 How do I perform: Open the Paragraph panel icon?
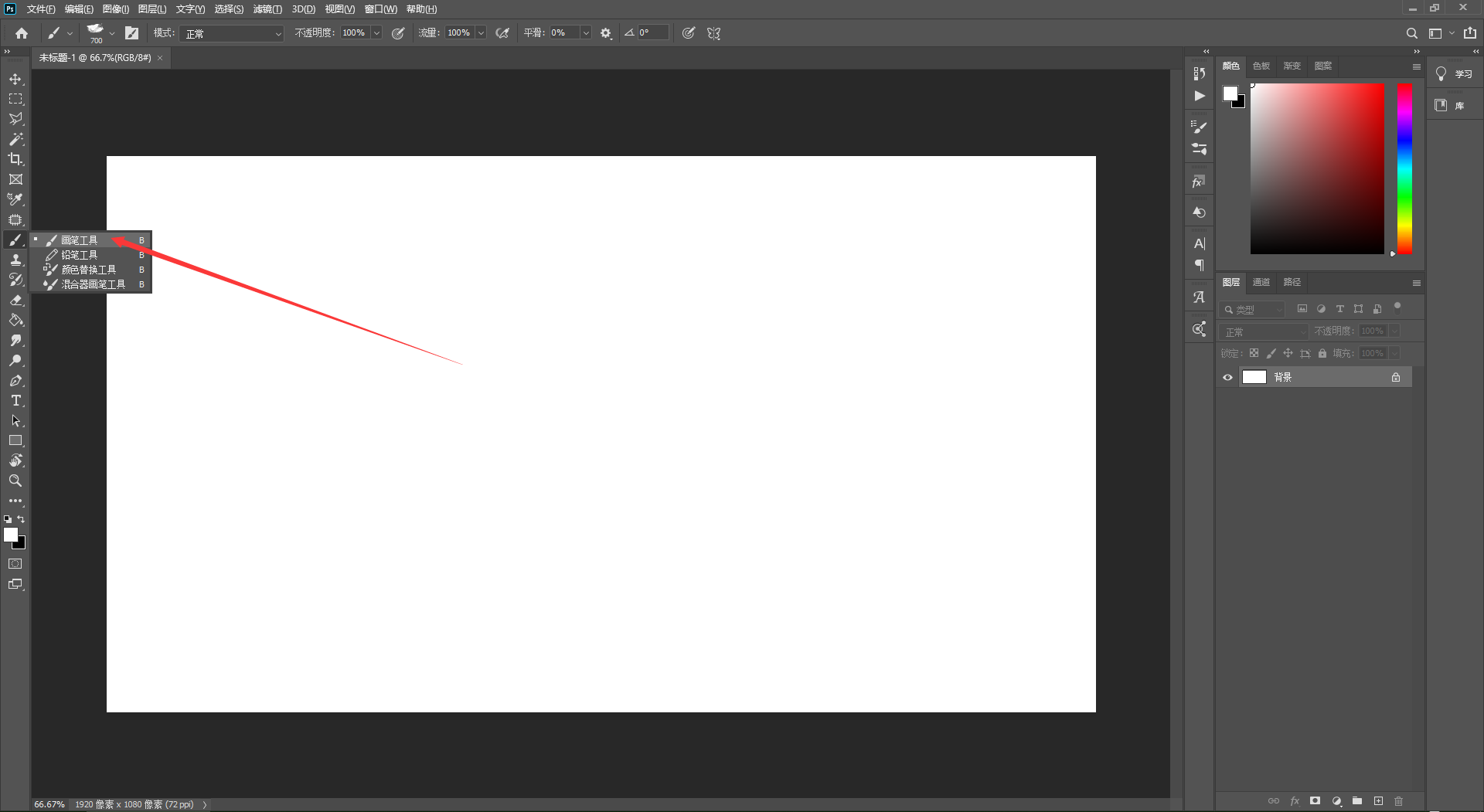pos(1199,265)
